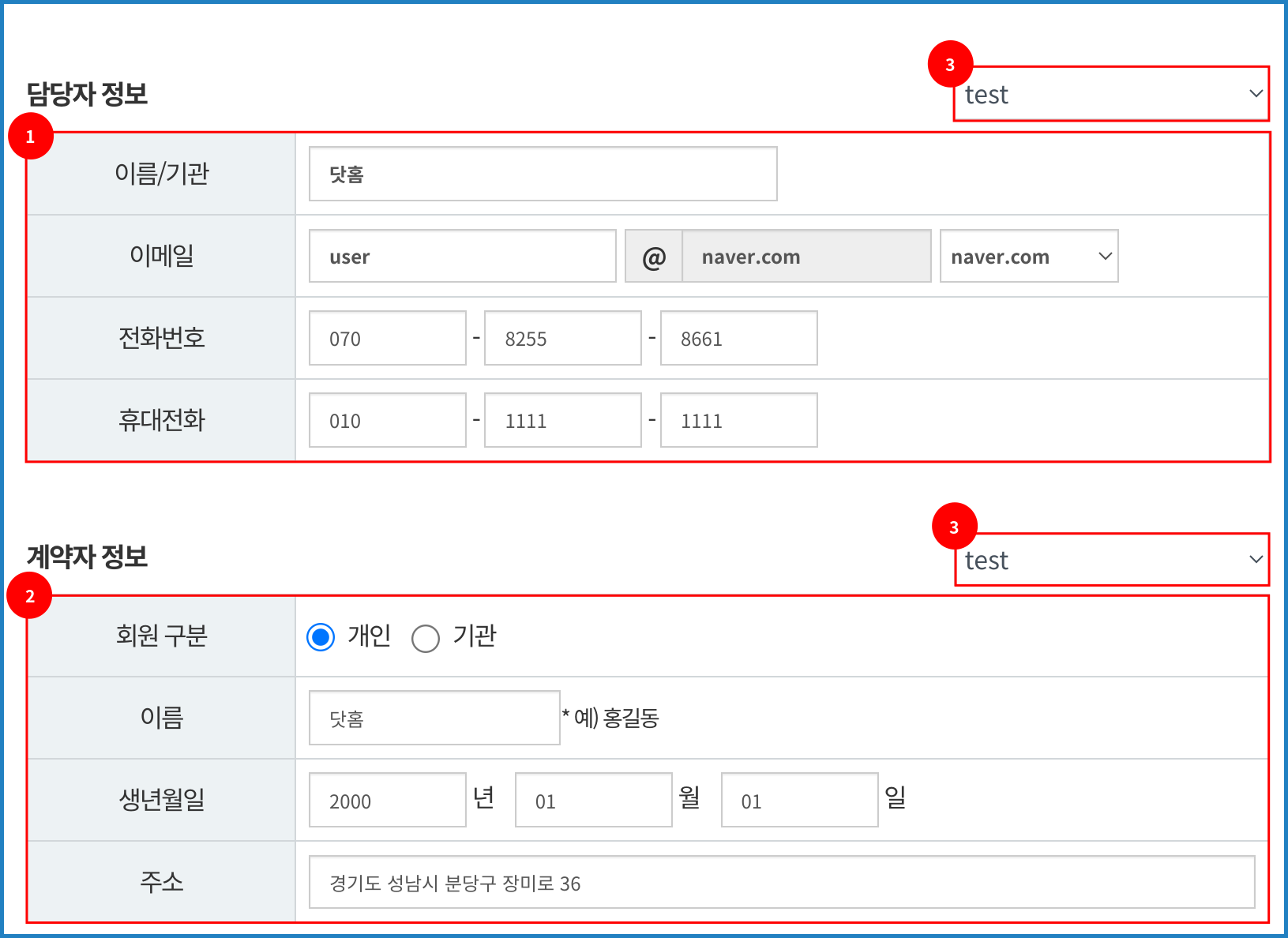Open the test dropdown beside 담당자 정보

(1111, 94)
